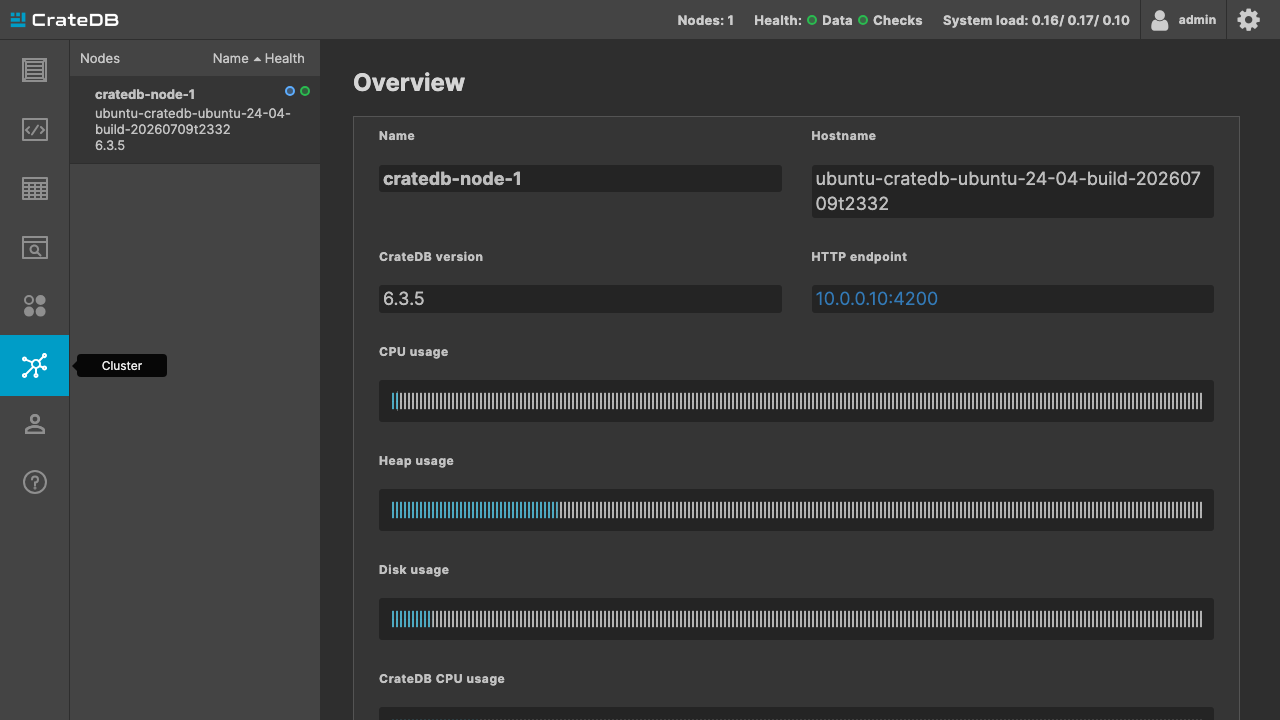Click the Heap usage bar
1280x720 pixels.
click(796, 510)
